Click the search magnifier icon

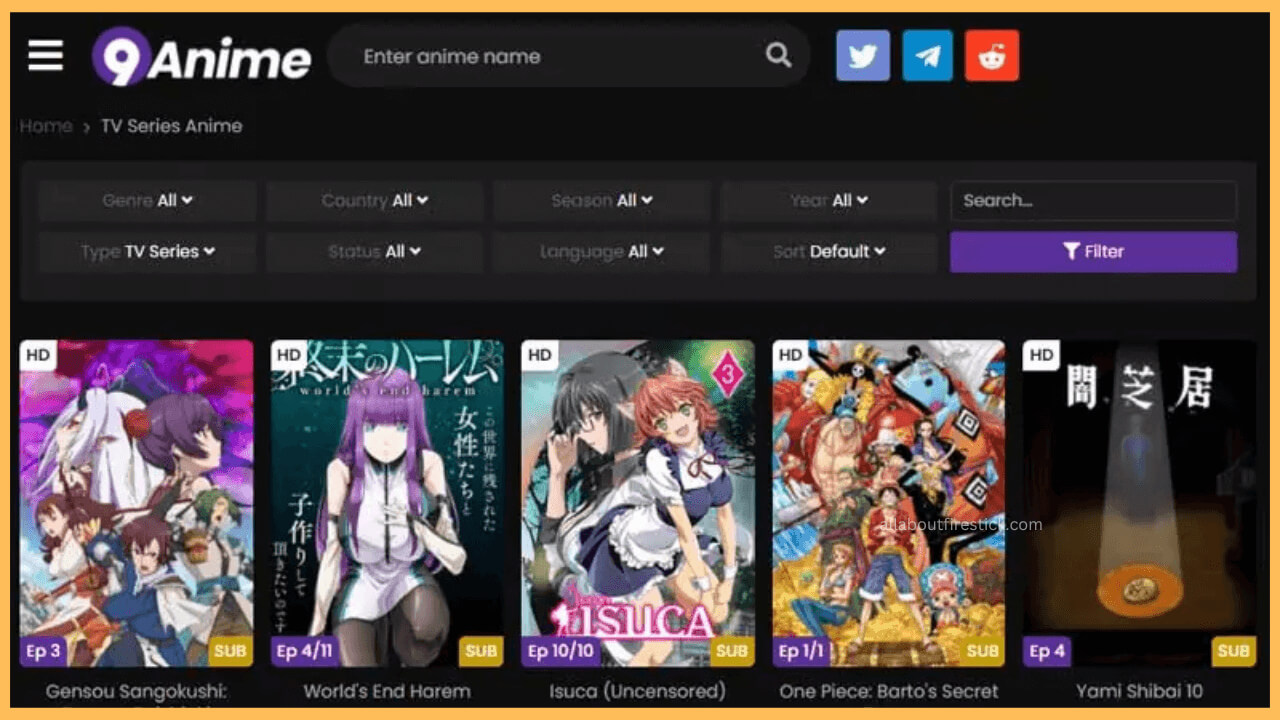click(778, 56)
